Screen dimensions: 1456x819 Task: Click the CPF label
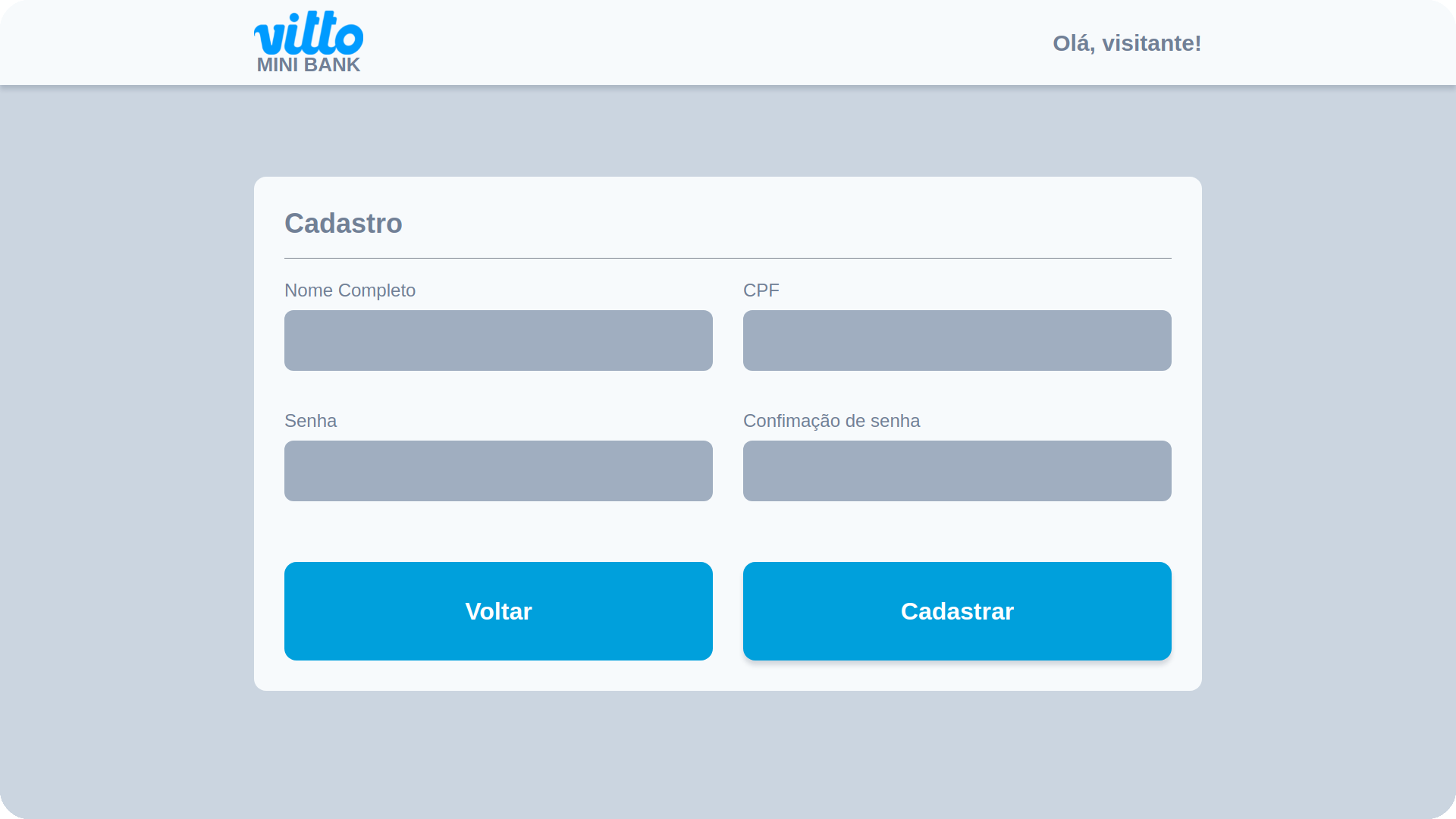(x=761, y=290)
